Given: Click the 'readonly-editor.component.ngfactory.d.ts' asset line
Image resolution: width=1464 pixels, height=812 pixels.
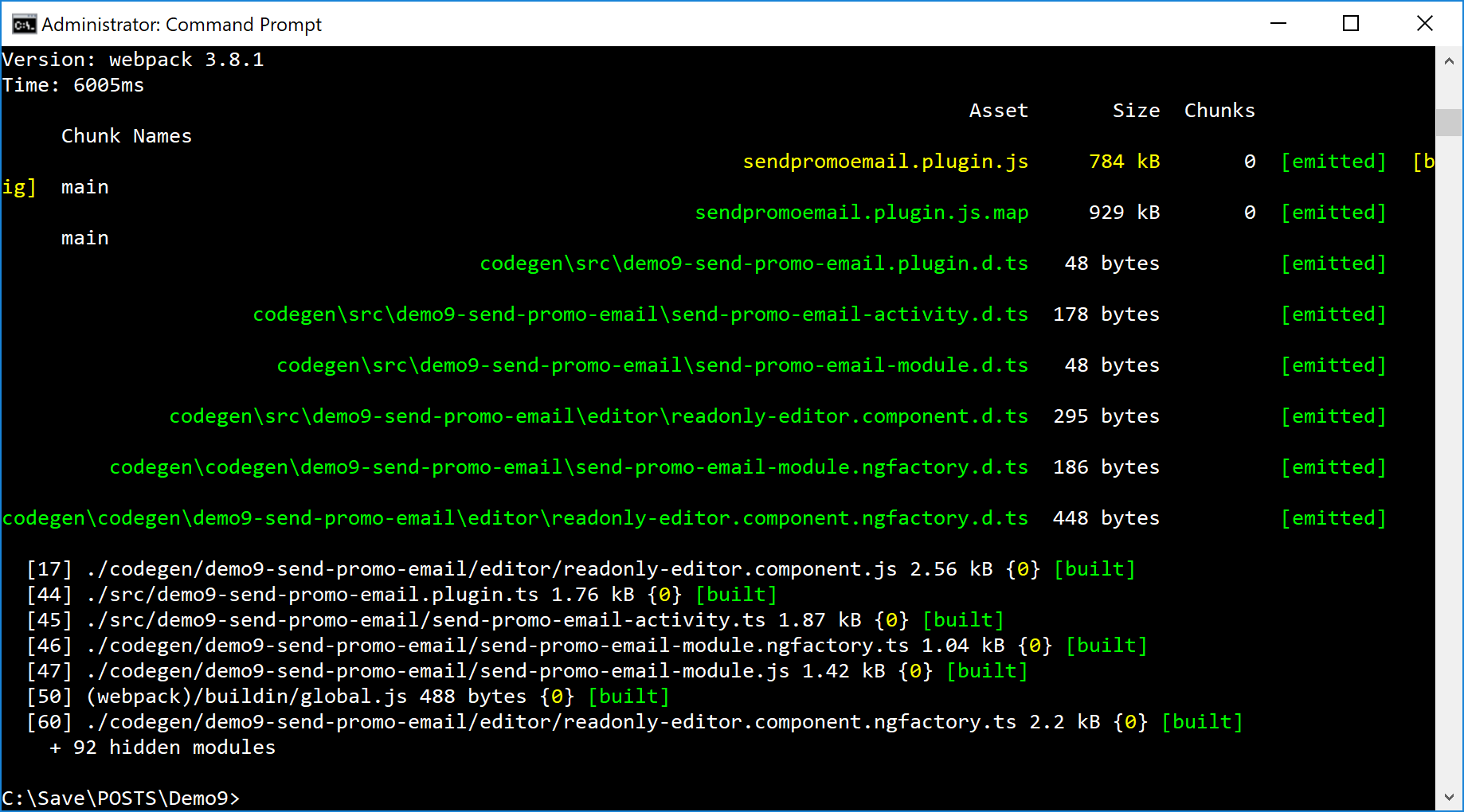Looking at the screenshot, I should [515, 518].
